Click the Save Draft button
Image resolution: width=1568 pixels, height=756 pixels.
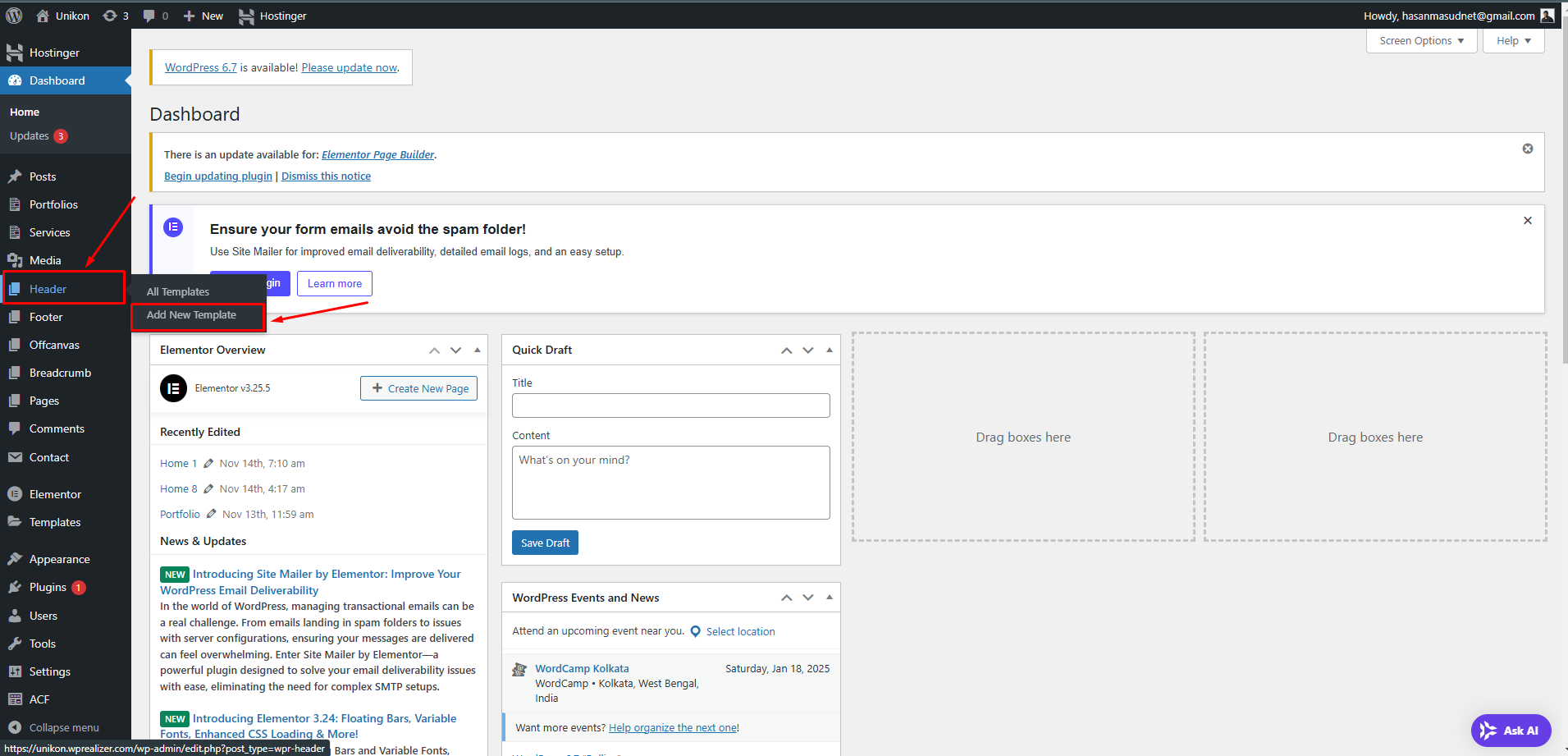coord(545,543)
